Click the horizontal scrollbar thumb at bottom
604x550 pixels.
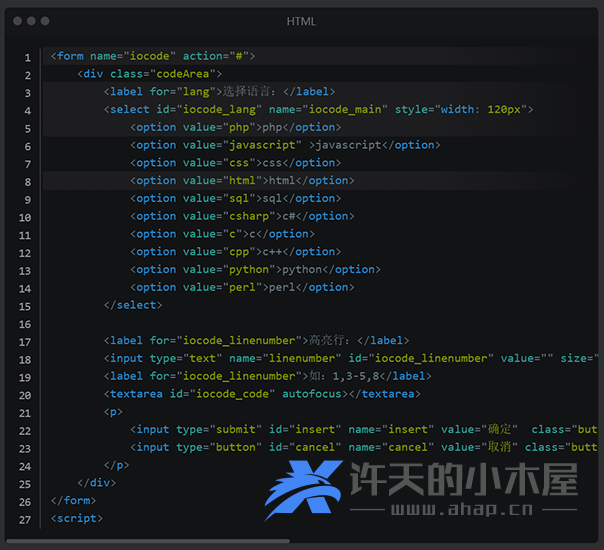(x=148, y=541)
